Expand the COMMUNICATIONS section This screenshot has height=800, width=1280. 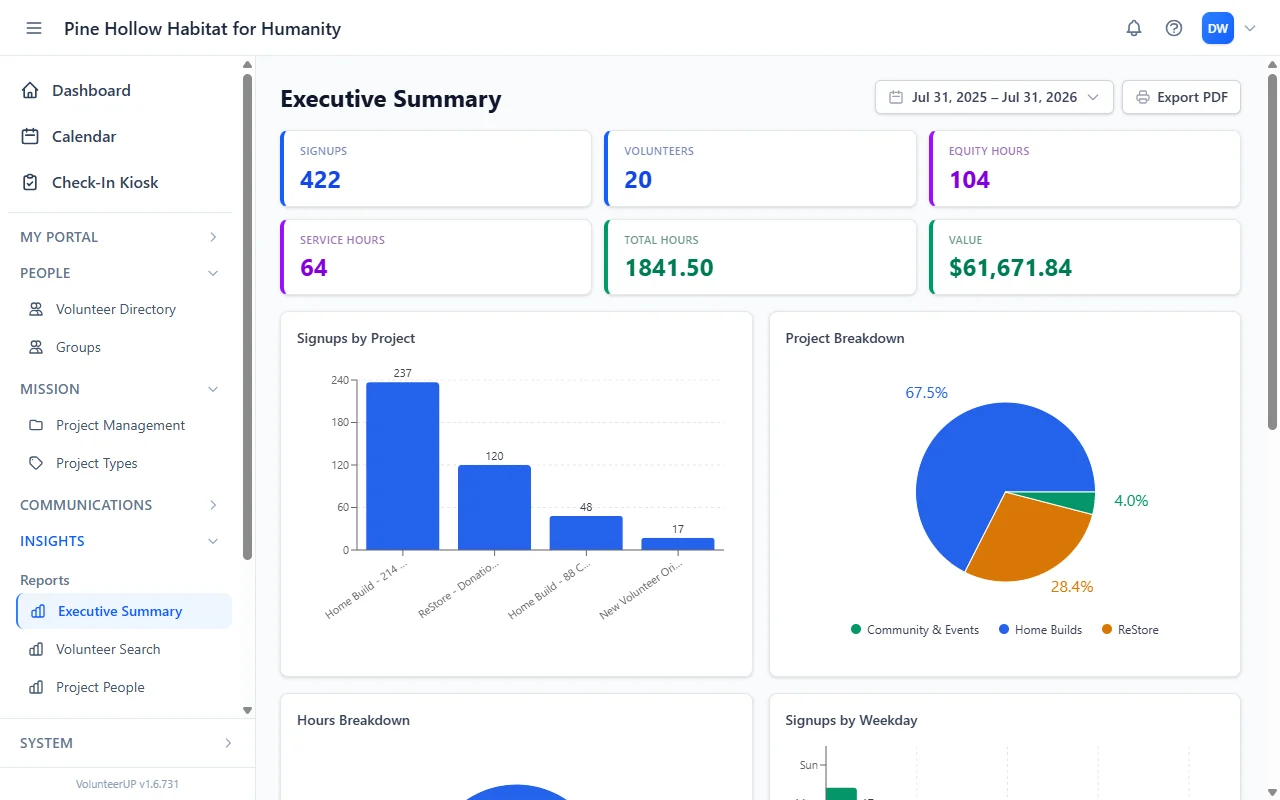pos(120,505)
